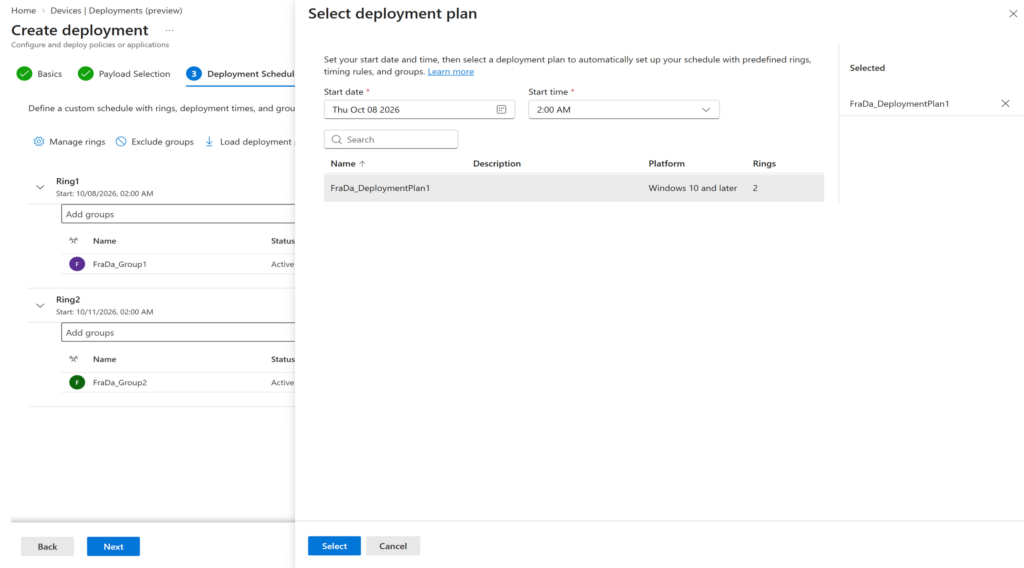Click the Select button
The width and height of the screenshot is (1024, 568).
[x=334, y=546]
